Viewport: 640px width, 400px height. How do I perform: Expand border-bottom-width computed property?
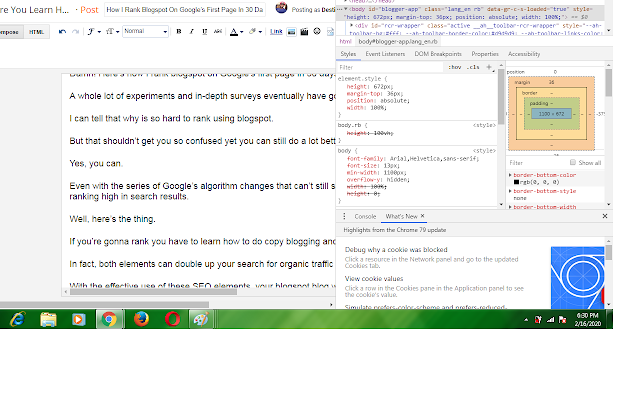(x=510, y=207)
